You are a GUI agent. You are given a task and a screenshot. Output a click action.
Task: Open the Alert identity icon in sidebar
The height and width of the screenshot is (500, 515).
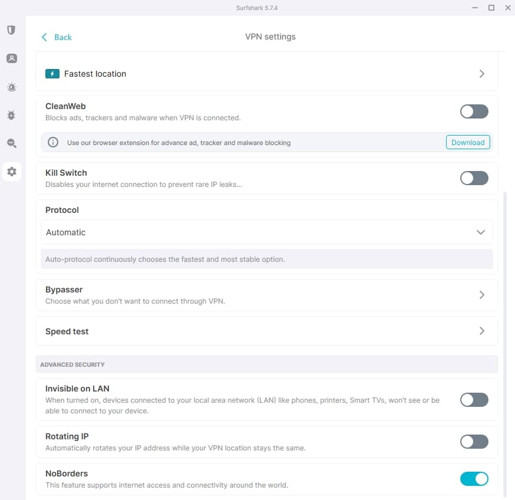click(12, 58)
